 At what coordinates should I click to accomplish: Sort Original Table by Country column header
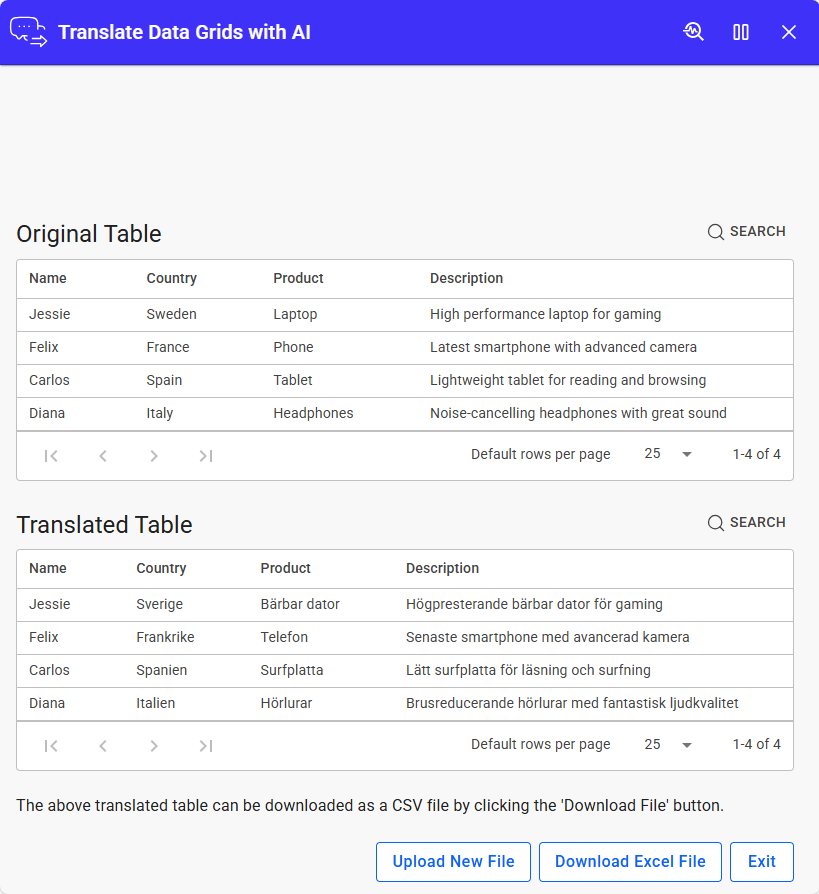[x=171, y=278]
